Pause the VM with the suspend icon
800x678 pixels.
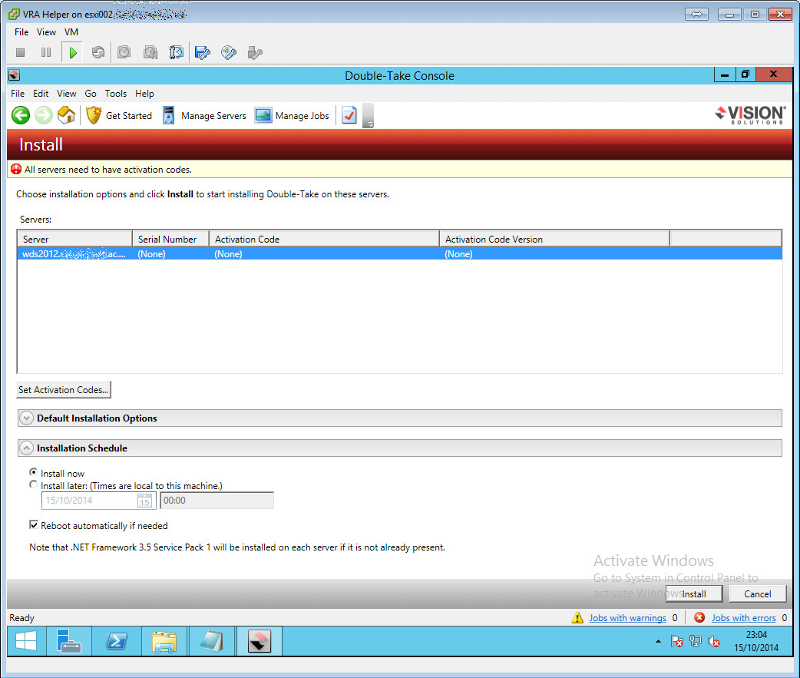click(x=46, y=53)
